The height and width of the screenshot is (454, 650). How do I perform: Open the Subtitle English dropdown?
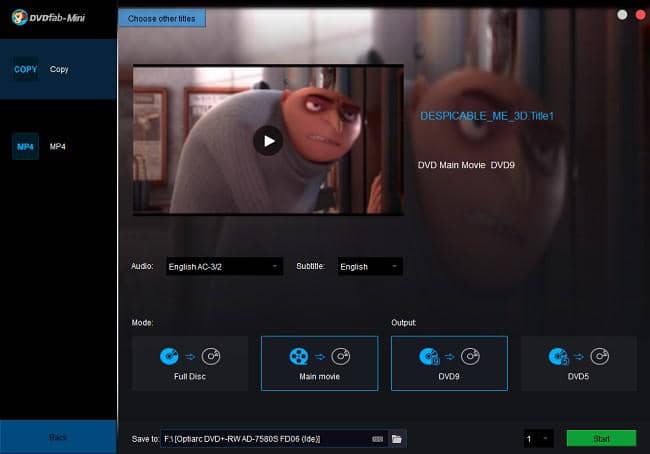point(370,267)
